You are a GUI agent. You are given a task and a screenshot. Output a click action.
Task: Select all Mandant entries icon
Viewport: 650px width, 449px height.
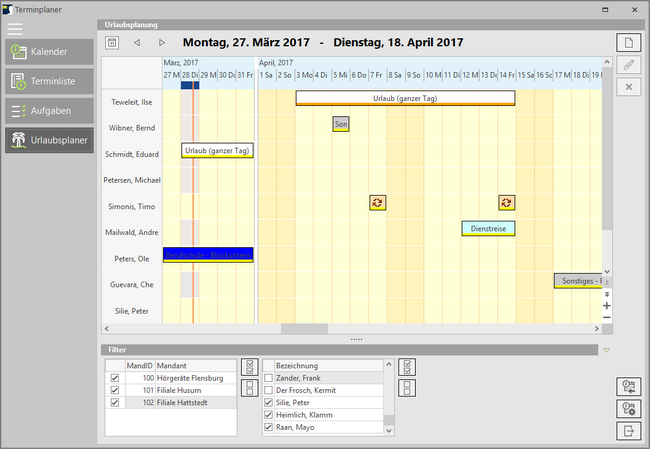tap(249, 367)
